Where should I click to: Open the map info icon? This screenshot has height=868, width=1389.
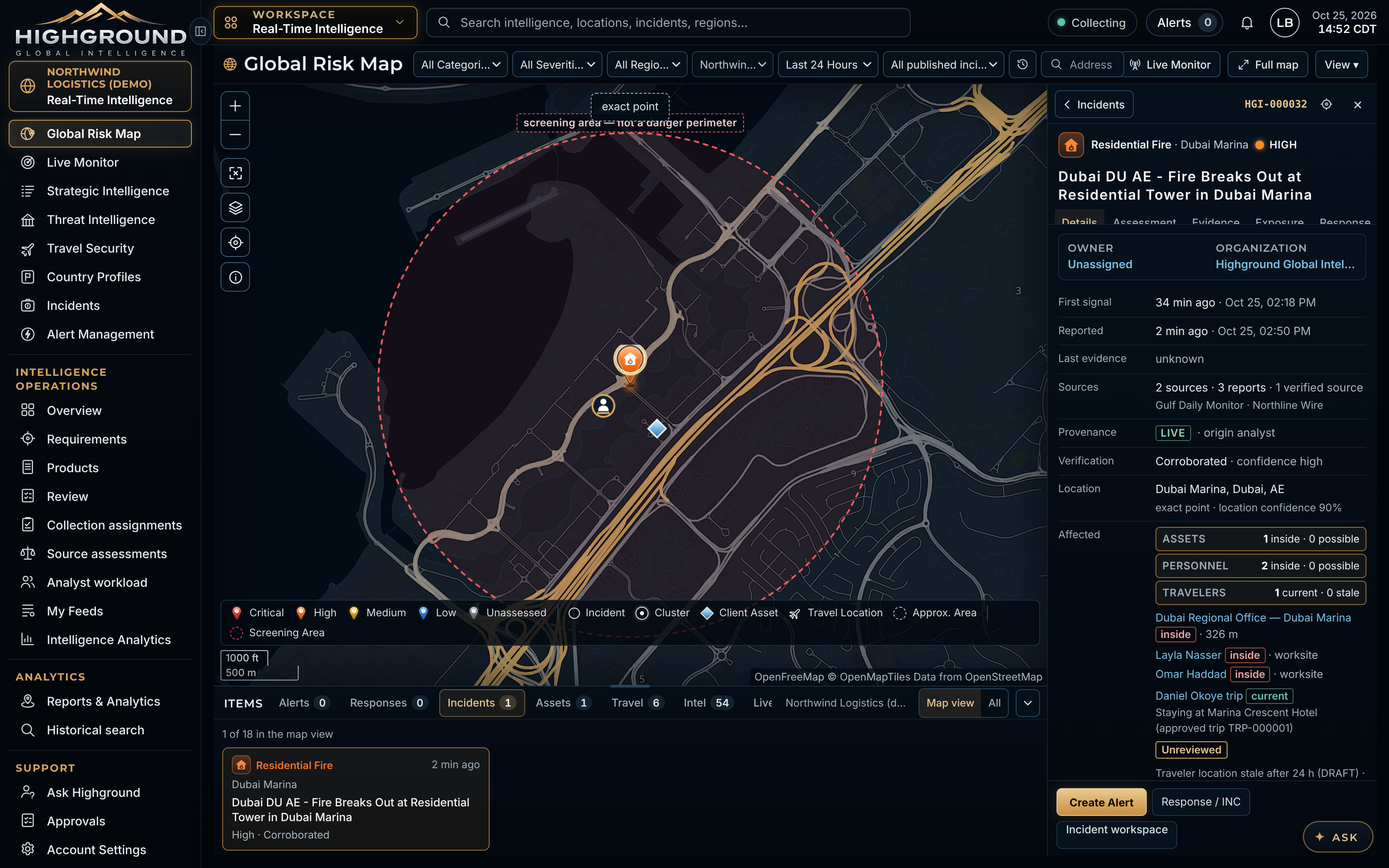click(235, 277)
